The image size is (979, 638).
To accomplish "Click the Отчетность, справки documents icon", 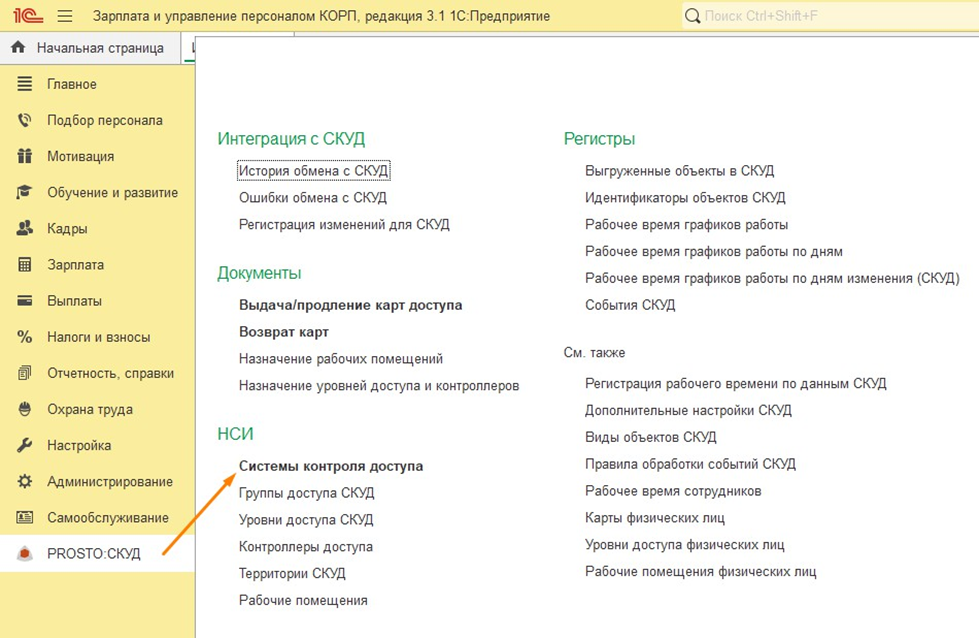I will tap(24, 373).
